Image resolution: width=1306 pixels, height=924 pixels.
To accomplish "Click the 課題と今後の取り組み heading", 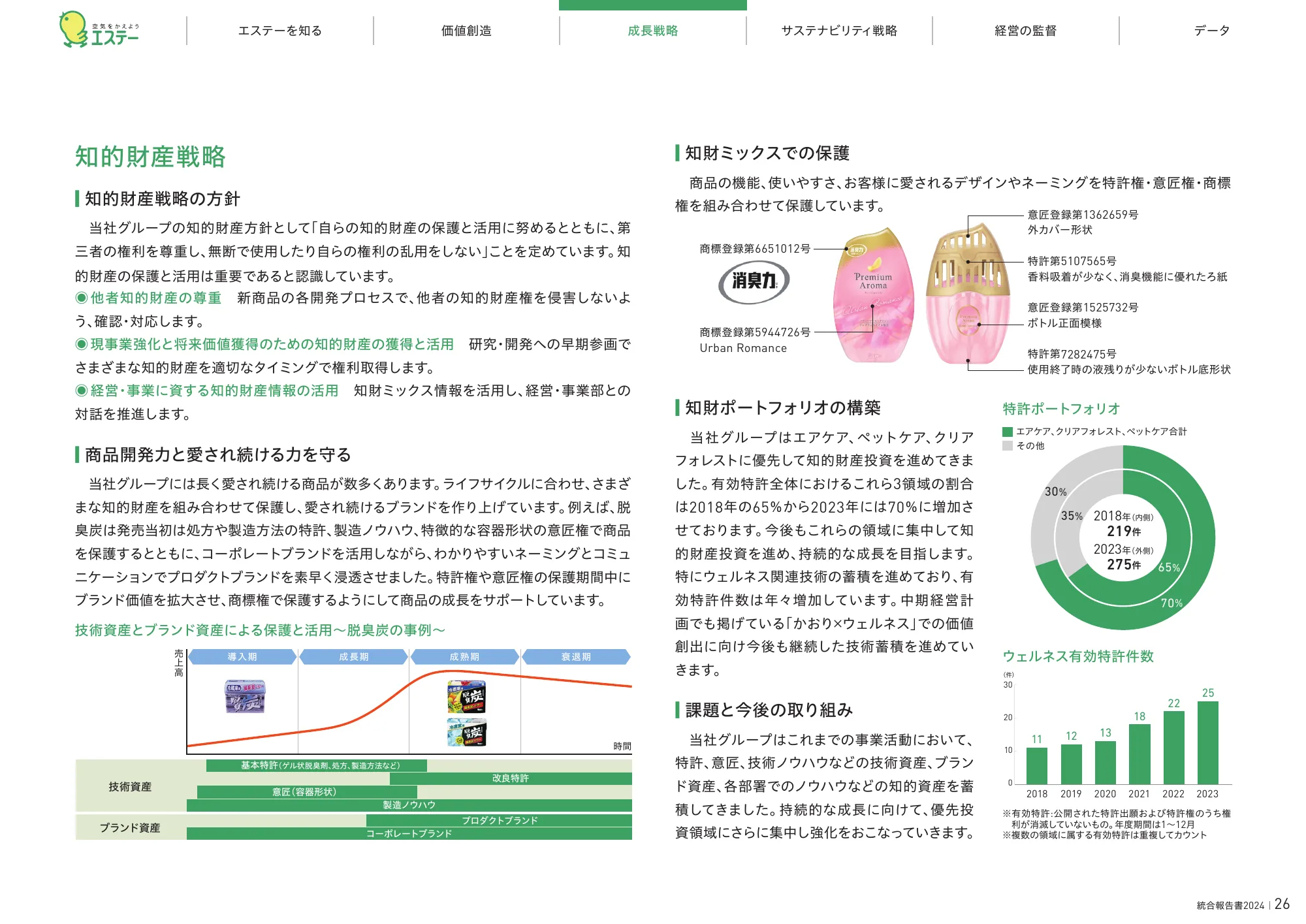I will pos(769,710).
